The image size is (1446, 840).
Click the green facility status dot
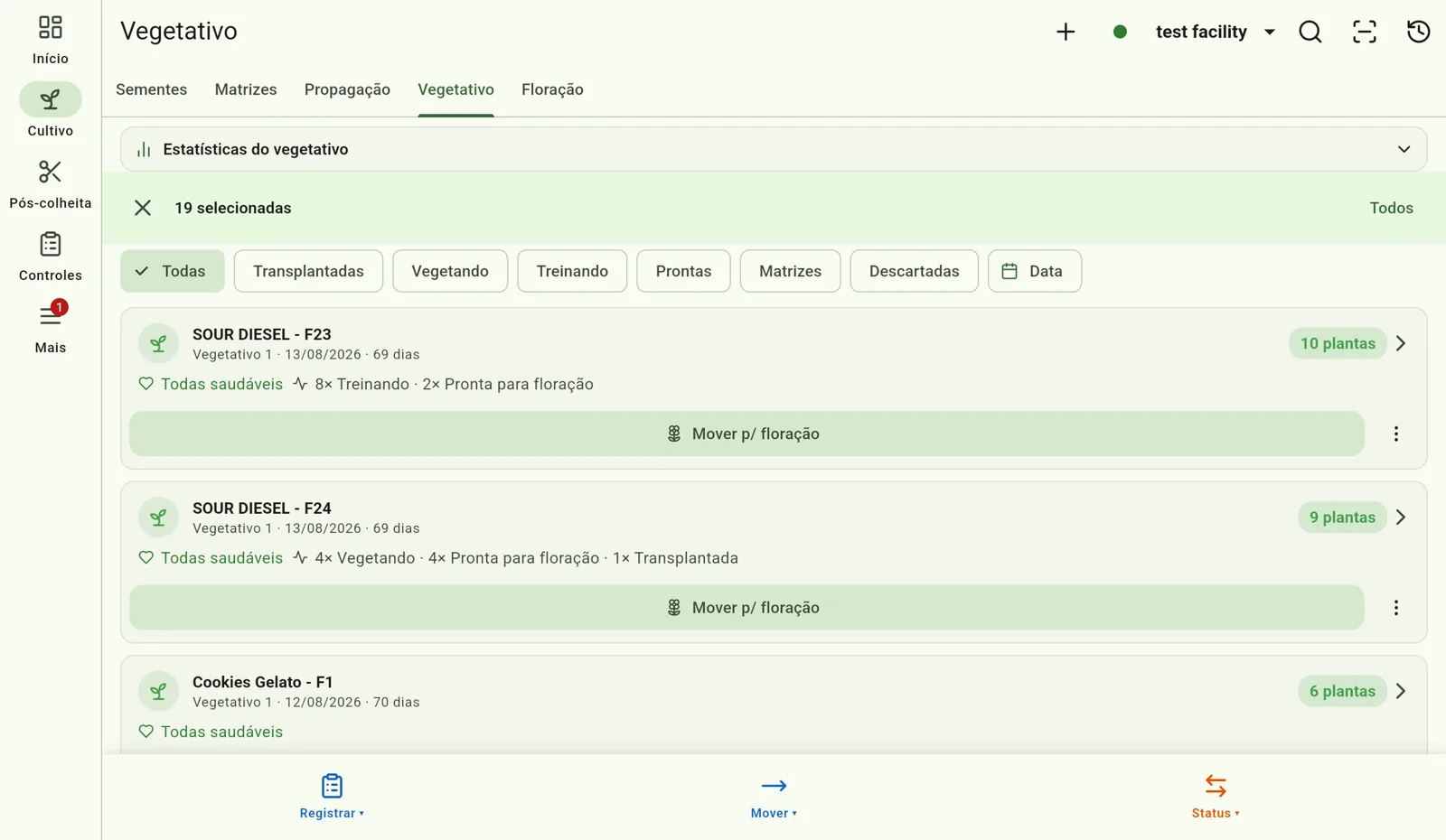pyautogui.click(x=1120, y=32)
